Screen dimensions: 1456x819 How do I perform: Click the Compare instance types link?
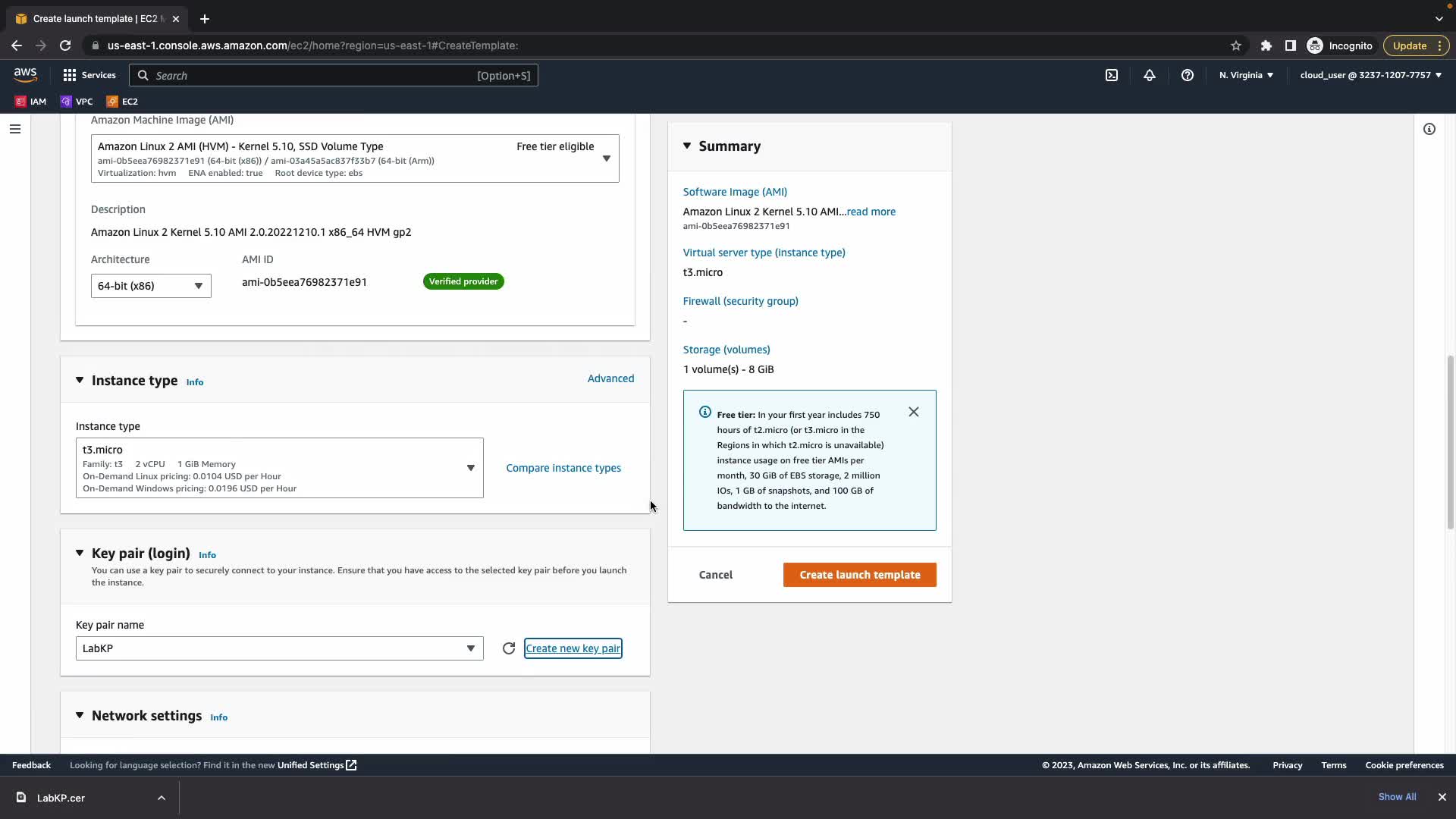(x=563, y=468)
